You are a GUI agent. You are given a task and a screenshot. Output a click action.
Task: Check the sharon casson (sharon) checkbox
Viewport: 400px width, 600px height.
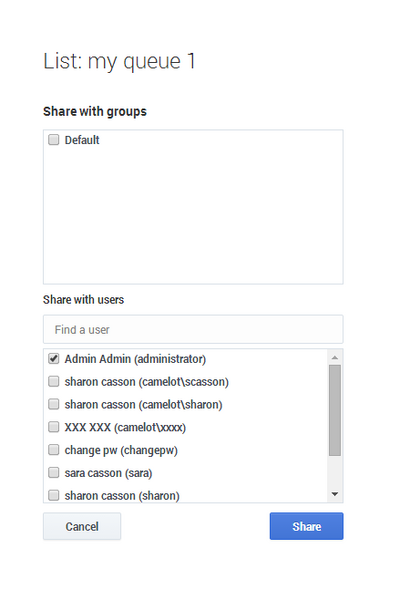pos(54,495)
